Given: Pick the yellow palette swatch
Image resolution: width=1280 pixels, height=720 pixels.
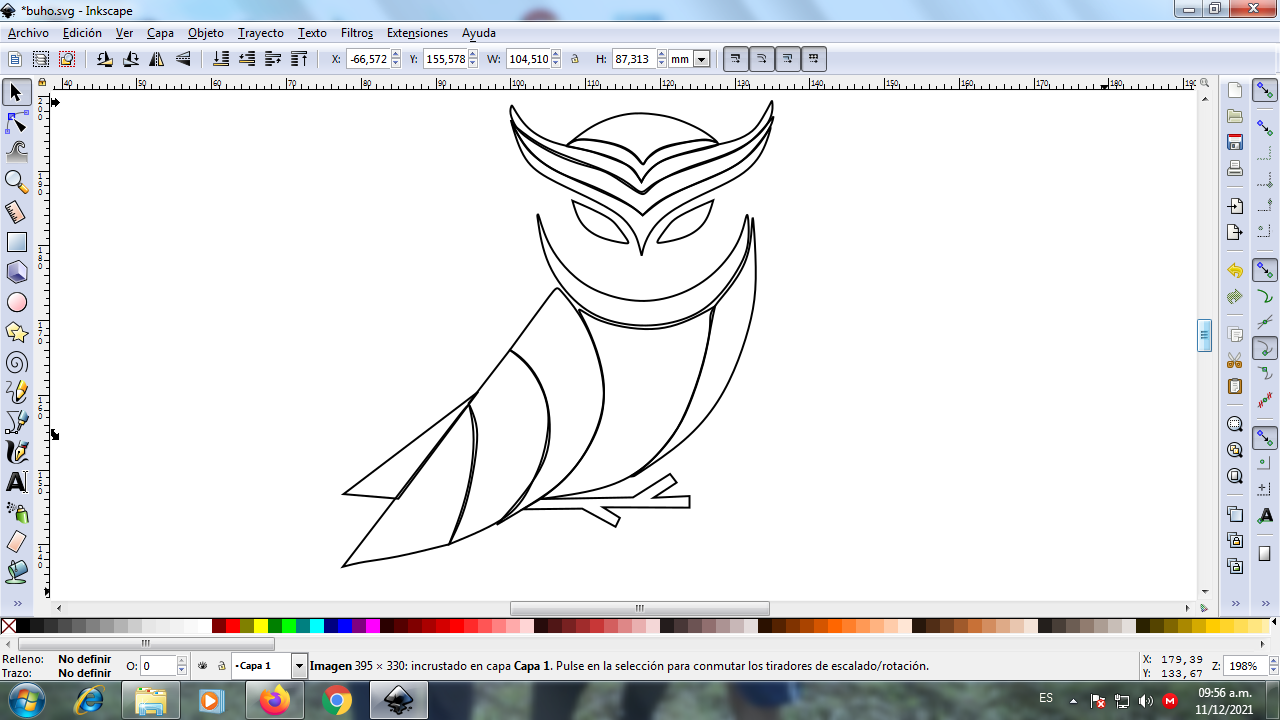Looking at the screenshot, I should click(x=261, y=626).
